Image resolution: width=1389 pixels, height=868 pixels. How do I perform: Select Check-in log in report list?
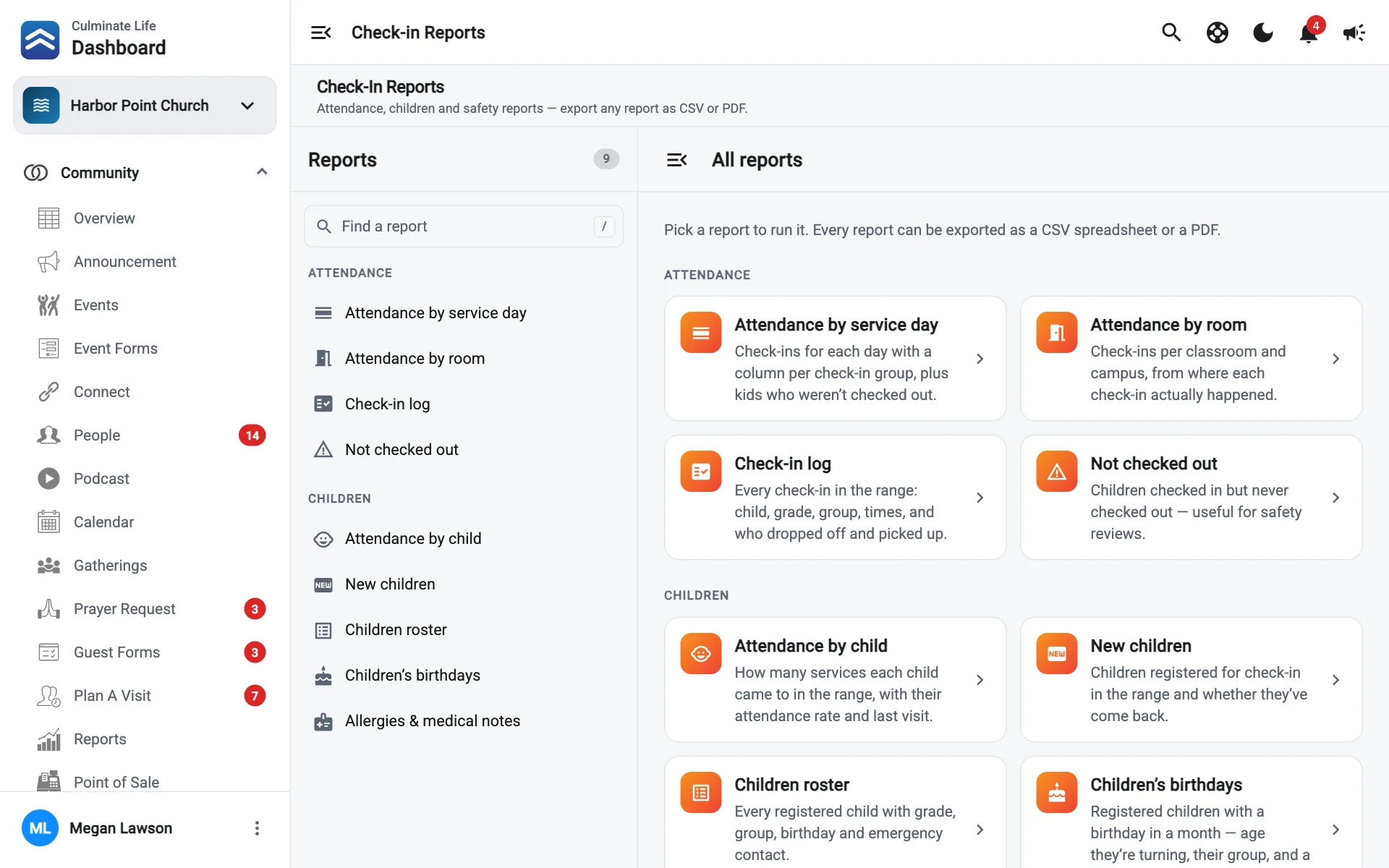(x=464, y=404)
